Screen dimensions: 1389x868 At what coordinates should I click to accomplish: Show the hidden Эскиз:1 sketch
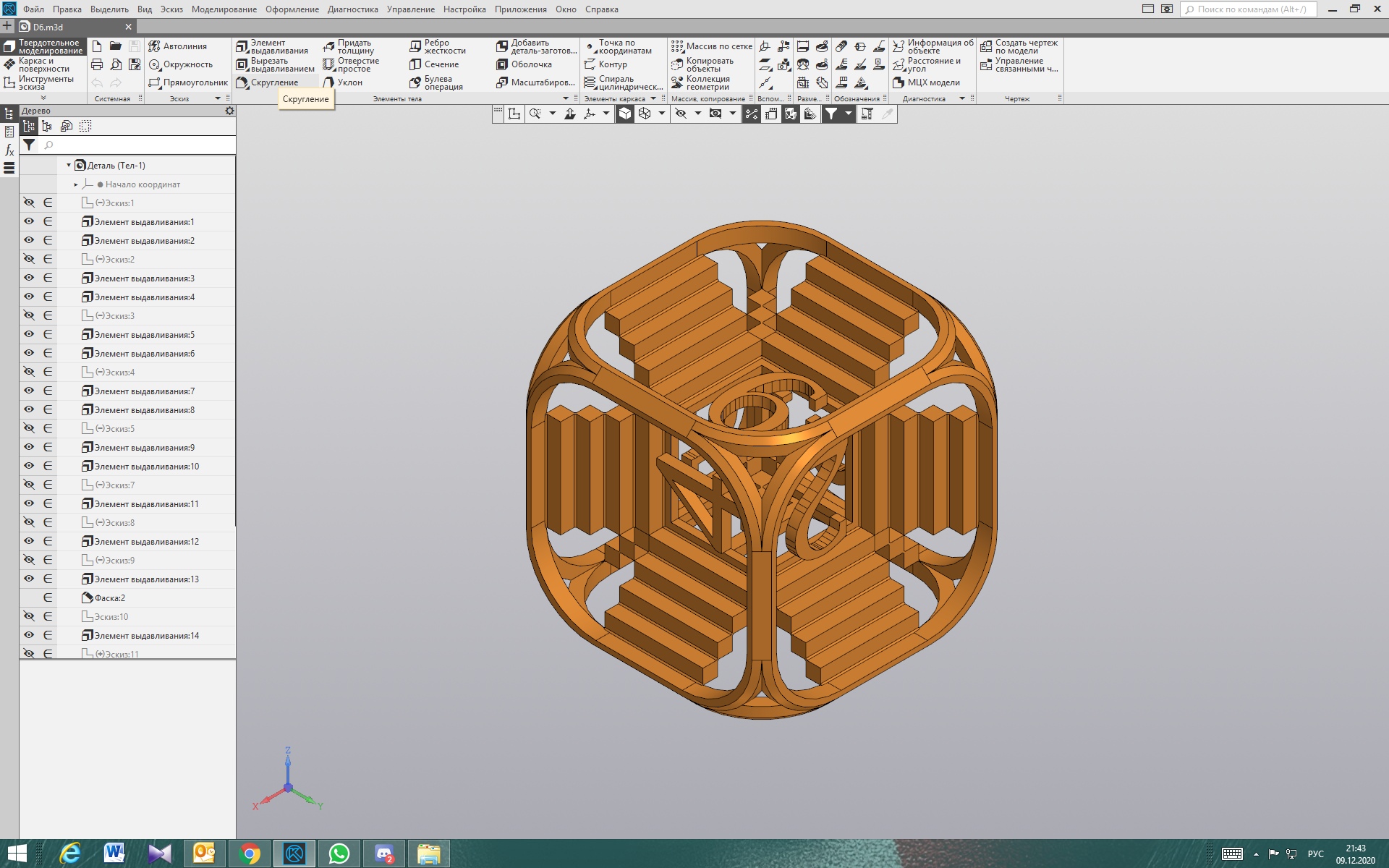[29, 203]
